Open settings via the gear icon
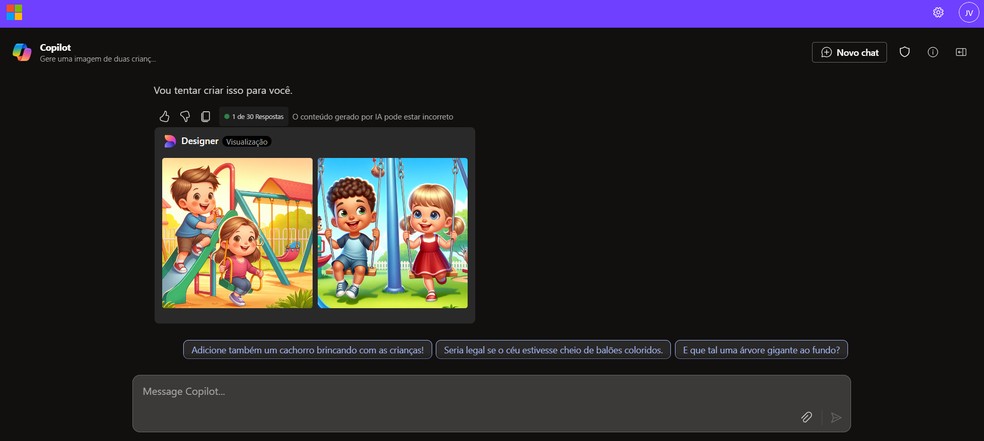The width and height of the screenshot is (984, 441). coord(938,13)
